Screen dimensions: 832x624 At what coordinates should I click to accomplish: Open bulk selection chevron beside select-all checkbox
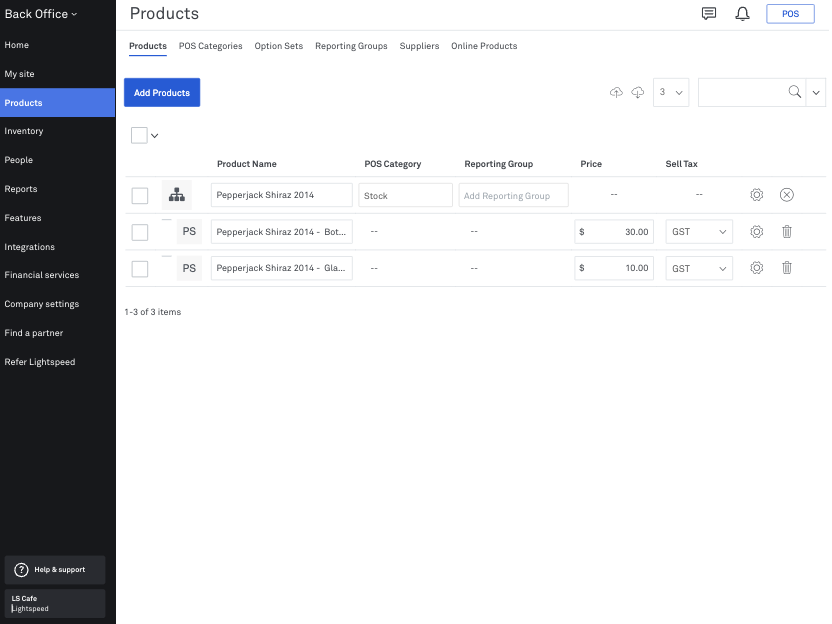[154, 136]
